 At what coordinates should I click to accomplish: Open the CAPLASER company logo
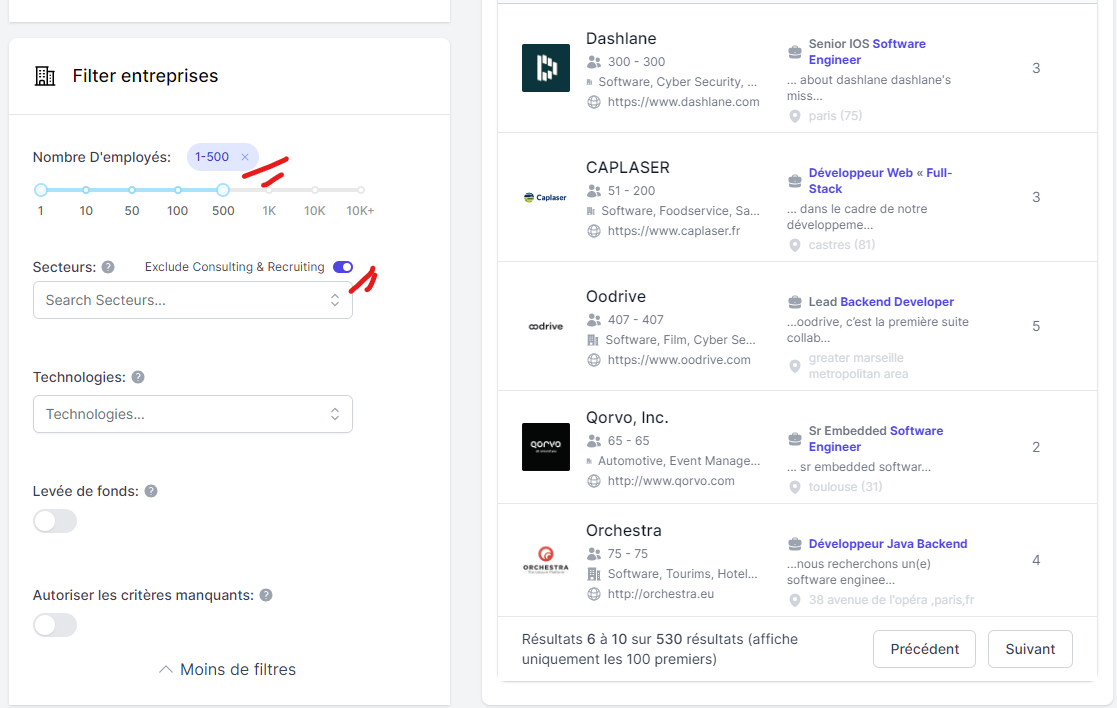click(546, 197)
